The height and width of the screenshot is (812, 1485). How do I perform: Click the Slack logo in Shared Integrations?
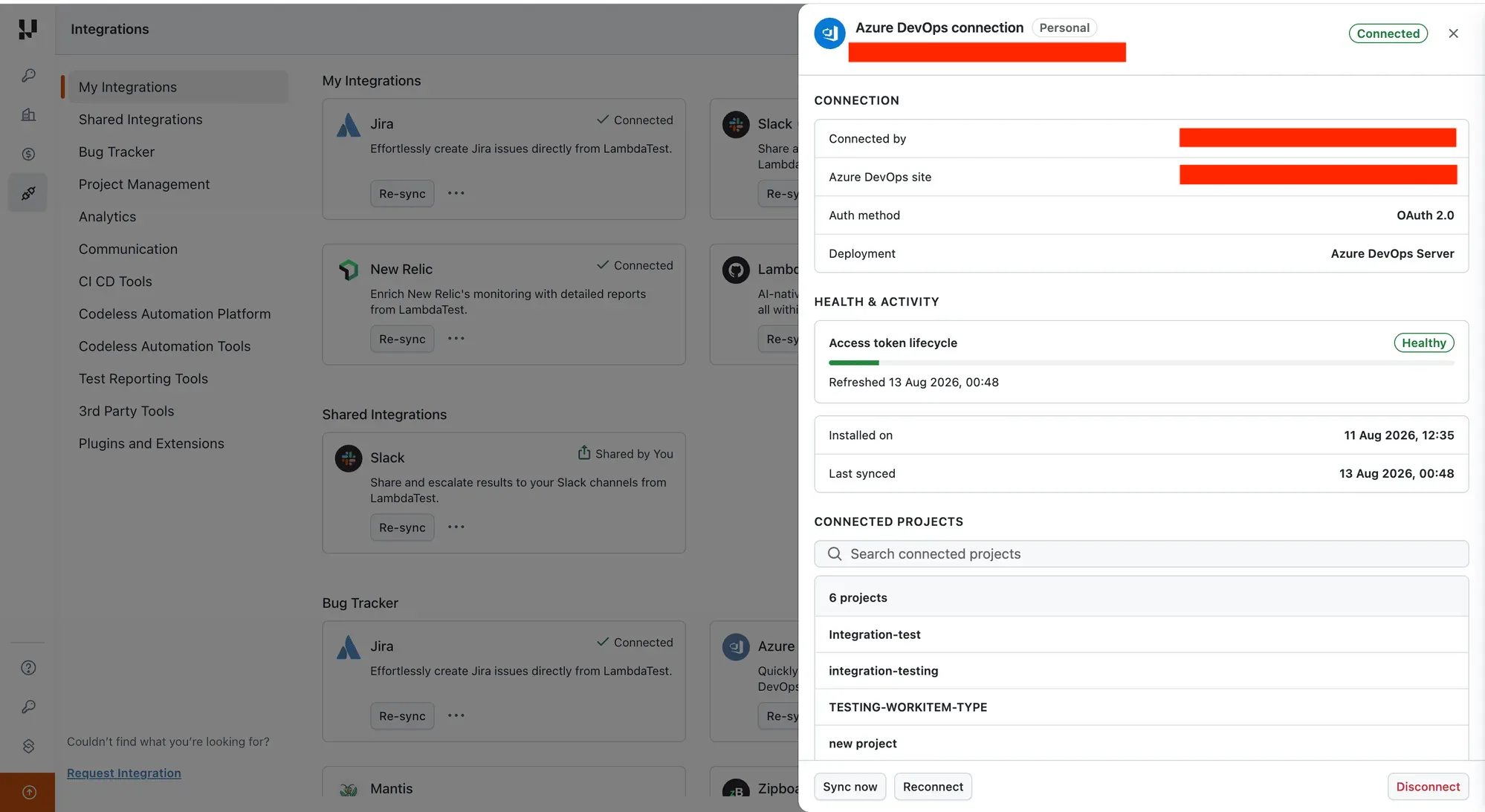coord(348,458)
